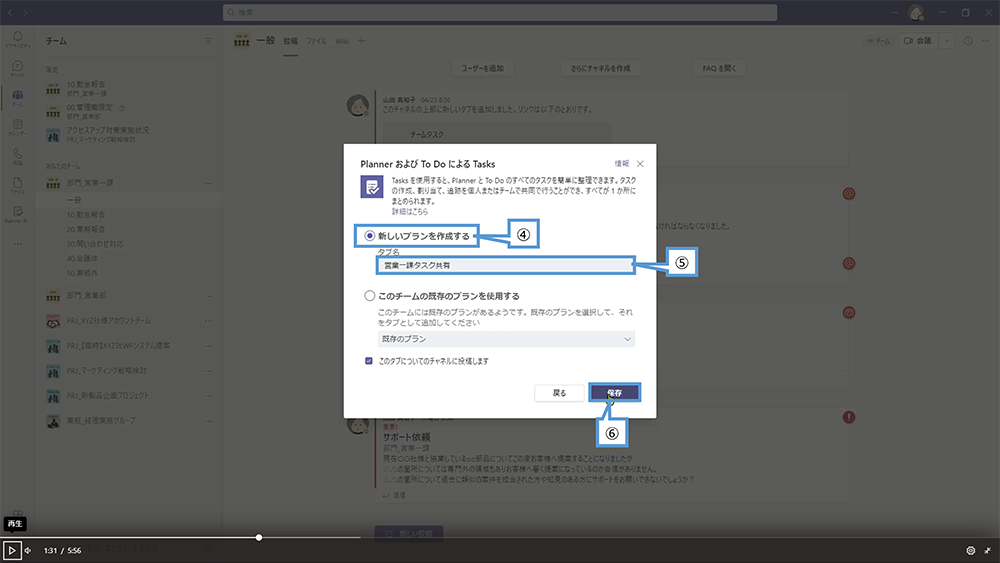Image resolution: width=1000 pixels, height=563 pixels.
Task: Click the FAQ を開く button
Action: 719,68
